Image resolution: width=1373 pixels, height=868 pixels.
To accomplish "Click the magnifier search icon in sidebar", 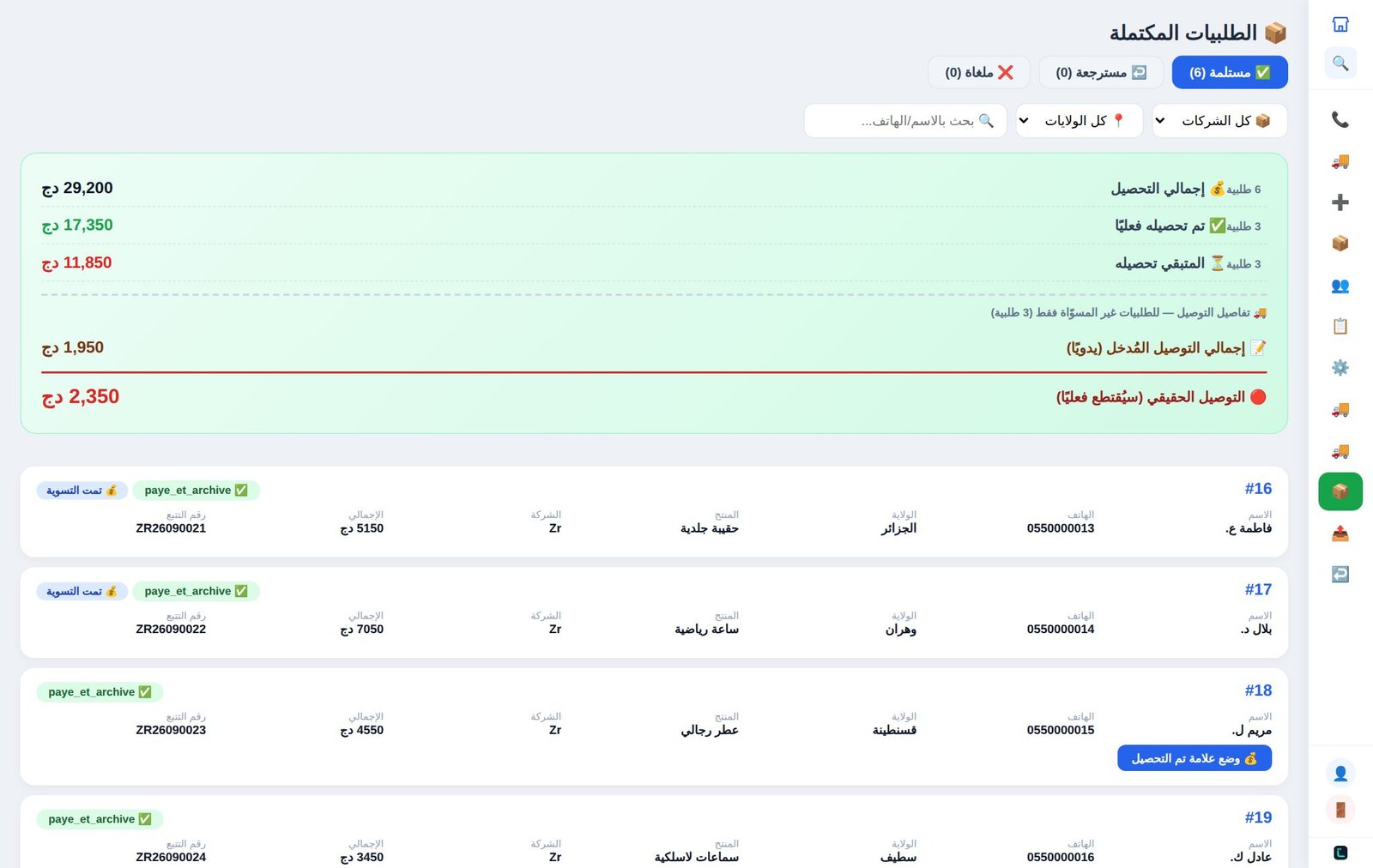I will pyautogui.click(x=1340, y=63).
